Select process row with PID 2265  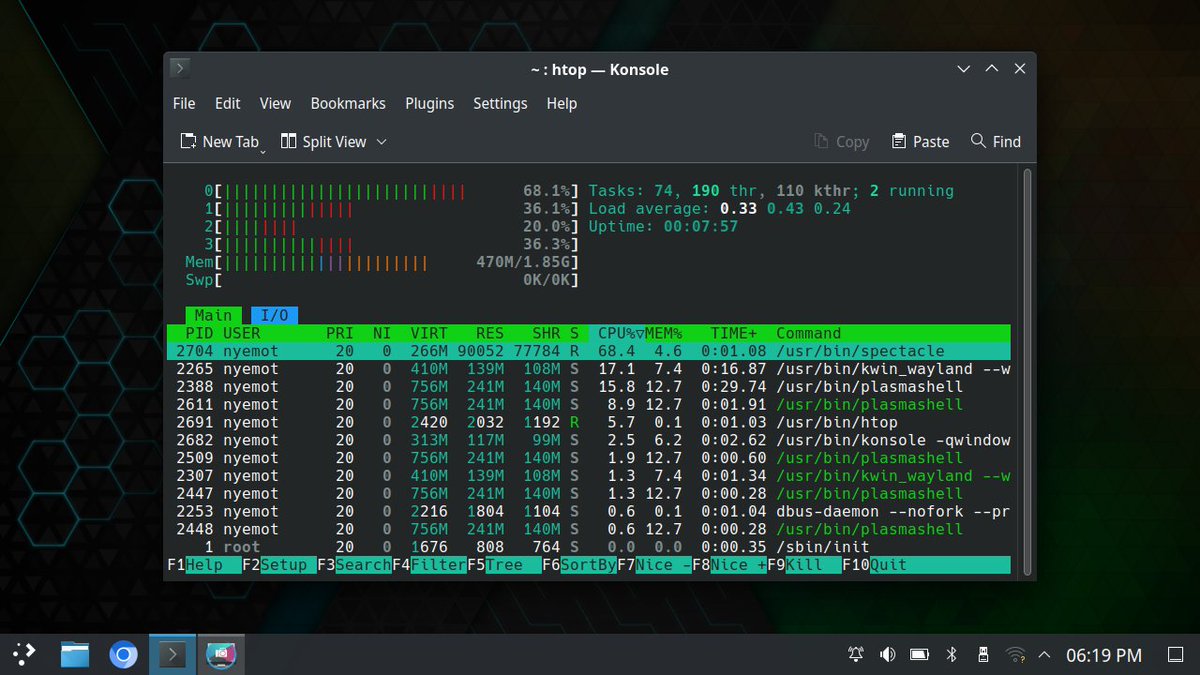click(x=588, y=369)
